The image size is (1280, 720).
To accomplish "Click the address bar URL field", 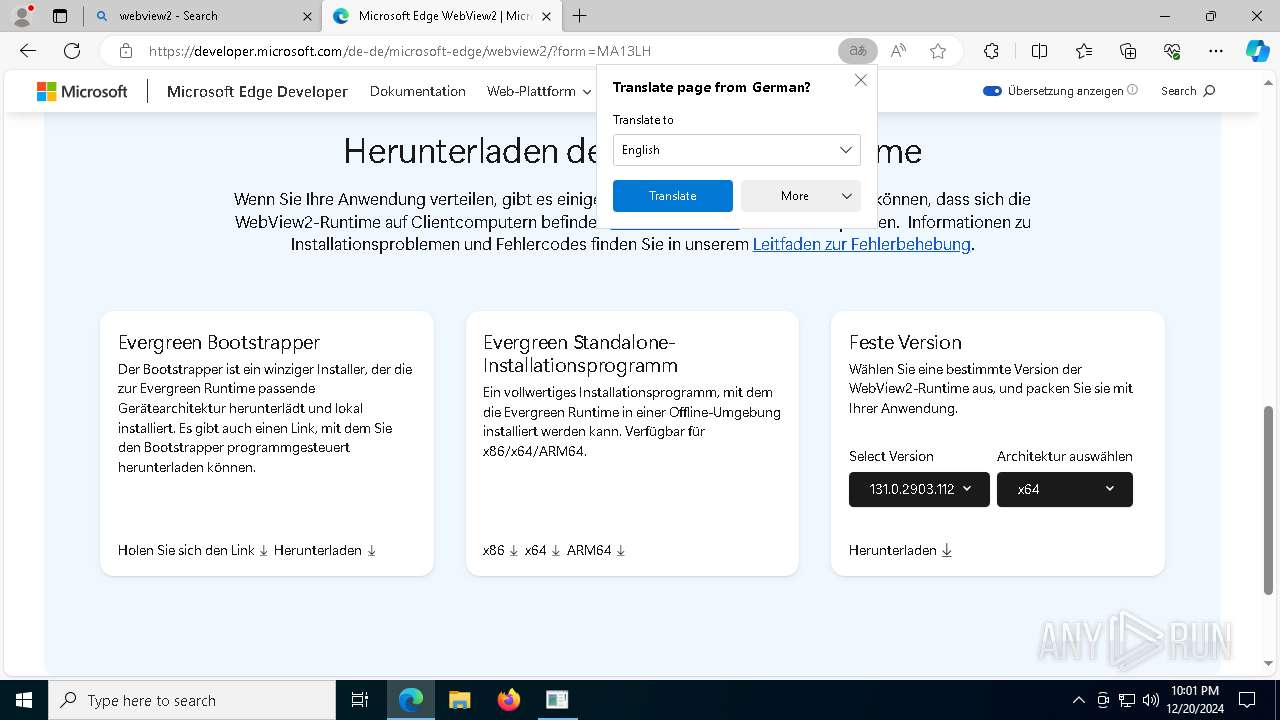I will 487,51.
